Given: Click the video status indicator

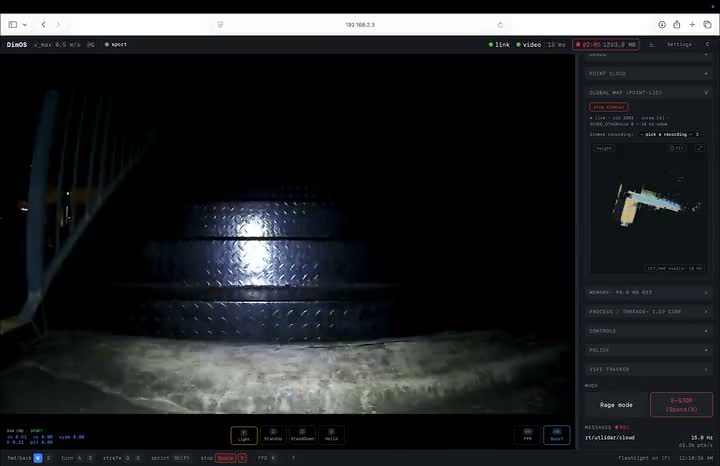Looking at the screenshot, I should [529, 45].
